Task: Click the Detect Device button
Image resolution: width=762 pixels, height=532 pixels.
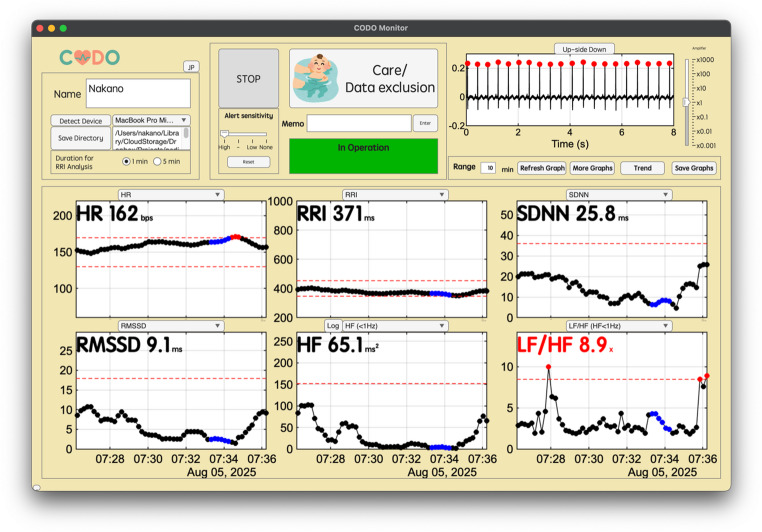Action: pos(81,120)
